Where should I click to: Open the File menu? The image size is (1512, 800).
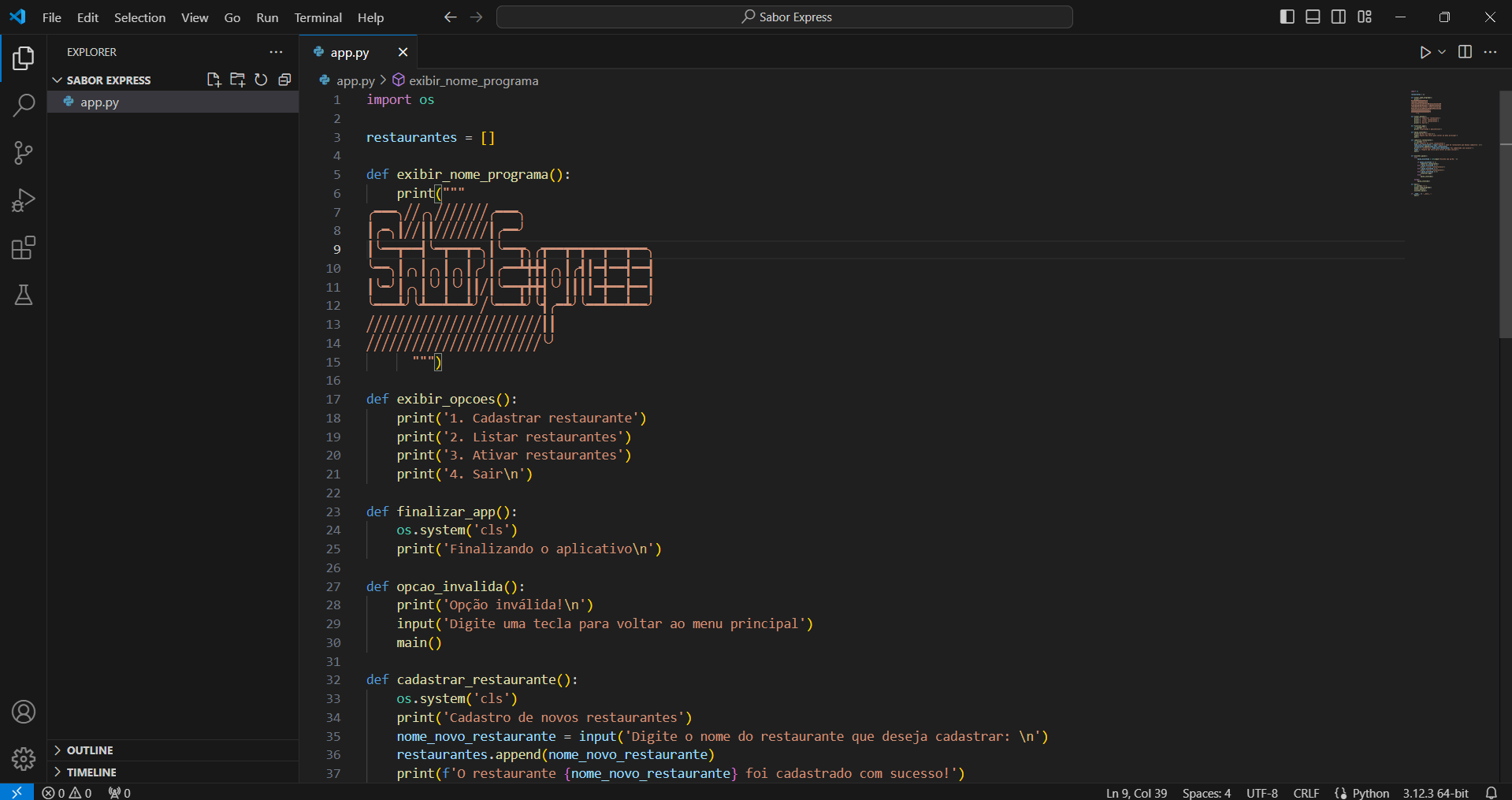52,17
